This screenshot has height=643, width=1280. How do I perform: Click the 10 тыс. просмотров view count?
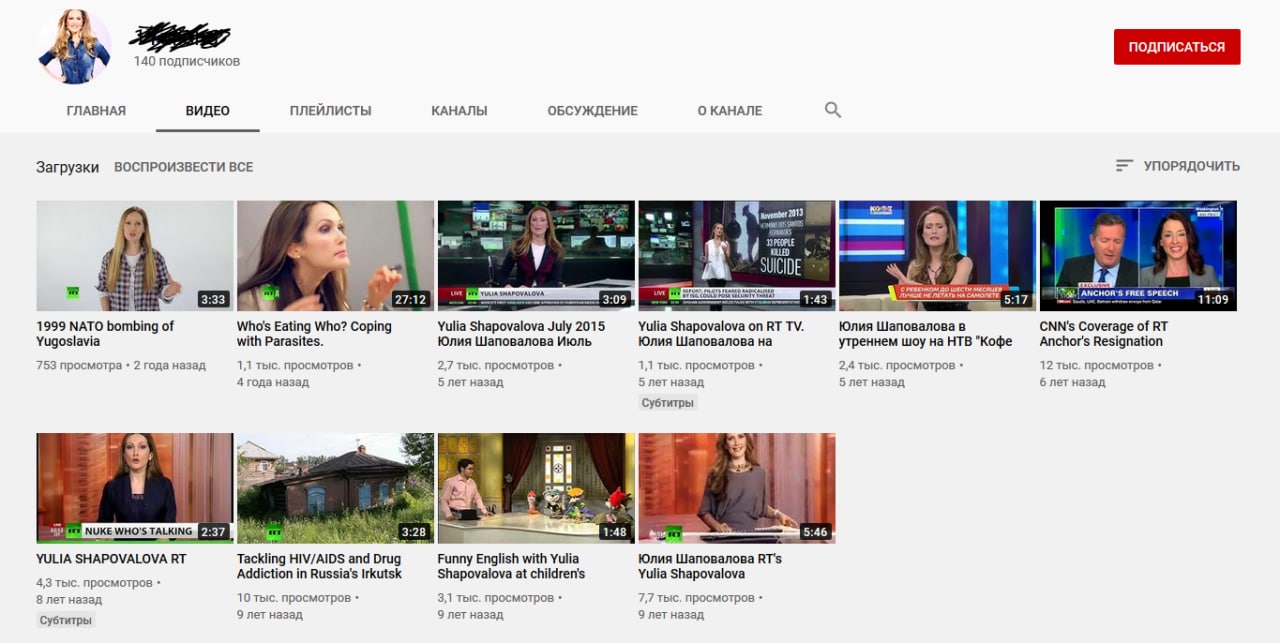coord(294,598)
